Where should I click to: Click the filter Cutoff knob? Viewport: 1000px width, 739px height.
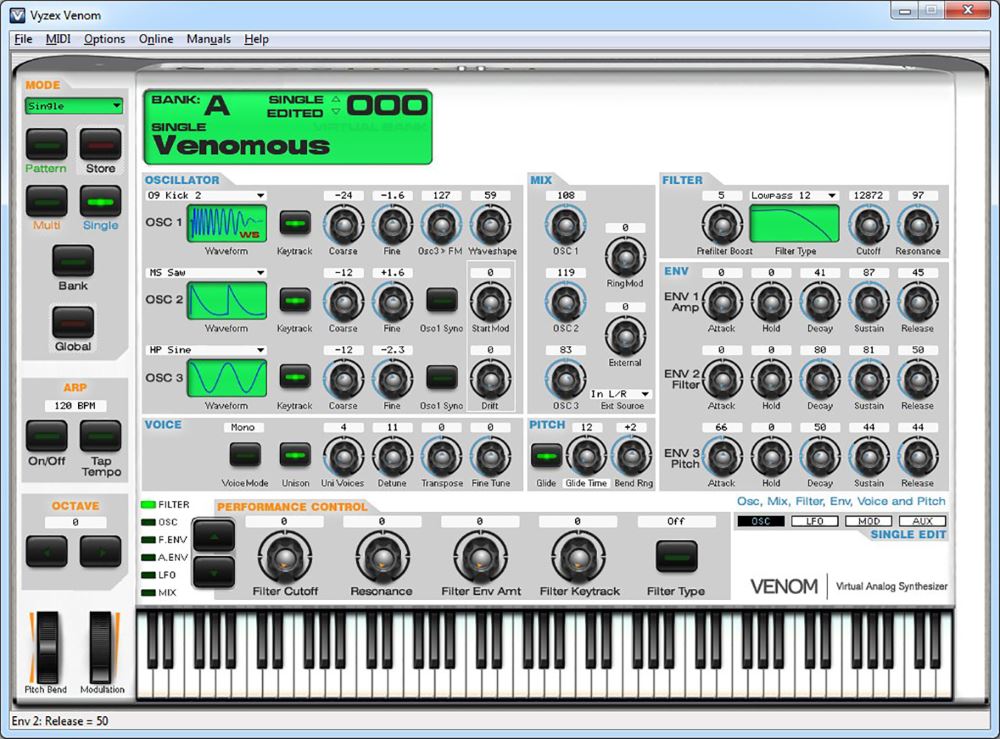coord(868,224)
